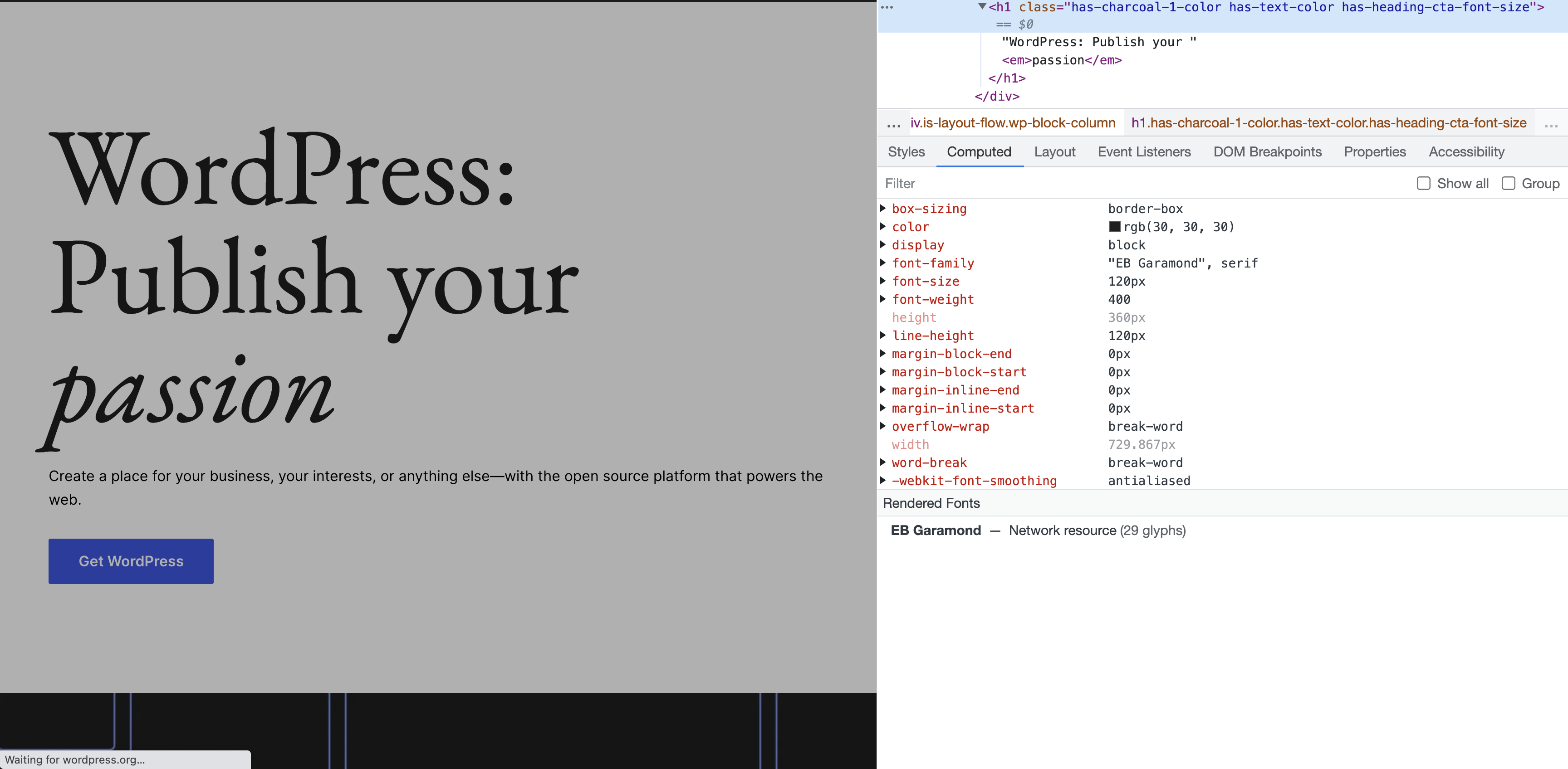This screenshot has width=1568, height=769.
Task: Expand the -webkit-font-smoothing property
Action: tap(884, 481)
